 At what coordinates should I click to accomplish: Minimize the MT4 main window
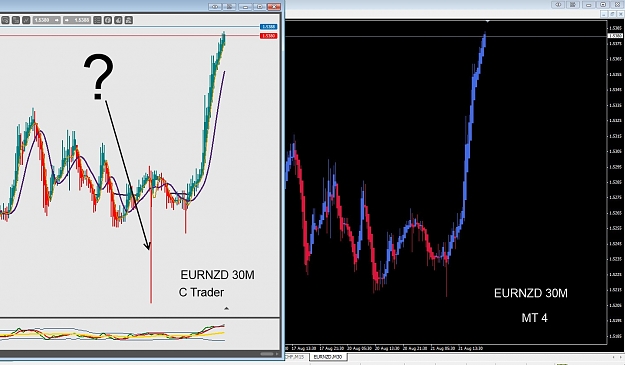pos(588,4)
